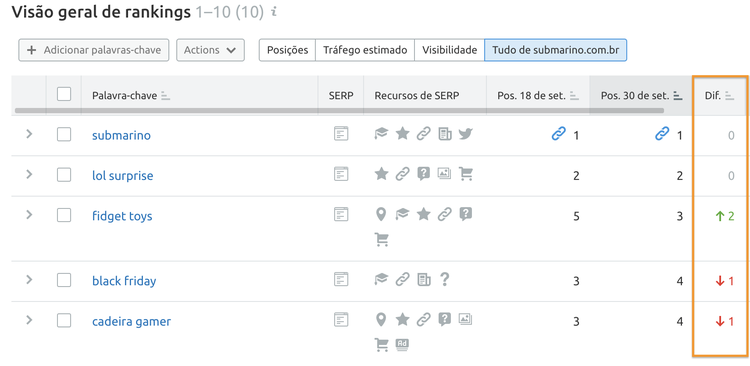Open the lol surprise keyword link

[x=122, y=176]
